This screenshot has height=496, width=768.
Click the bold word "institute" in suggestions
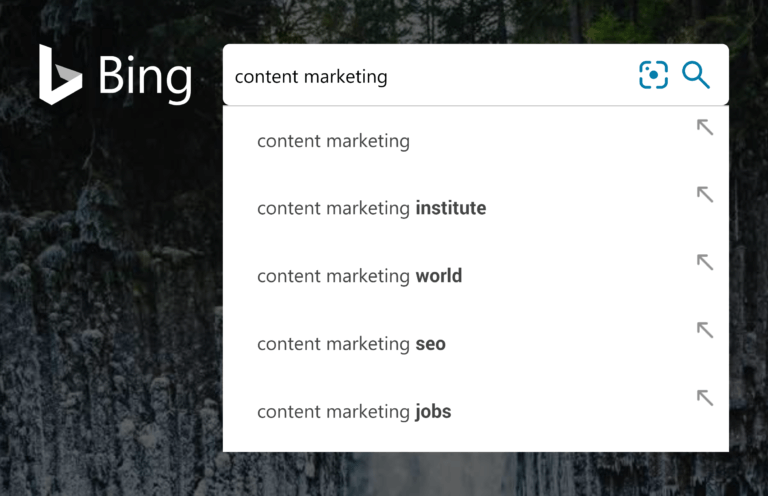pyautogui.click(x=451, y=209)
